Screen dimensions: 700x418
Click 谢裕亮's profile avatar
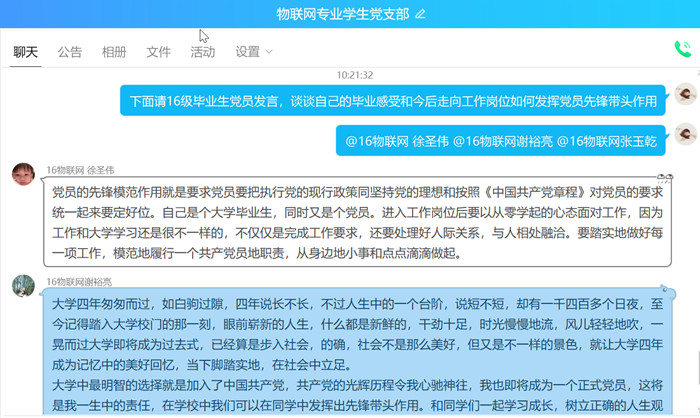coord(24,286)
